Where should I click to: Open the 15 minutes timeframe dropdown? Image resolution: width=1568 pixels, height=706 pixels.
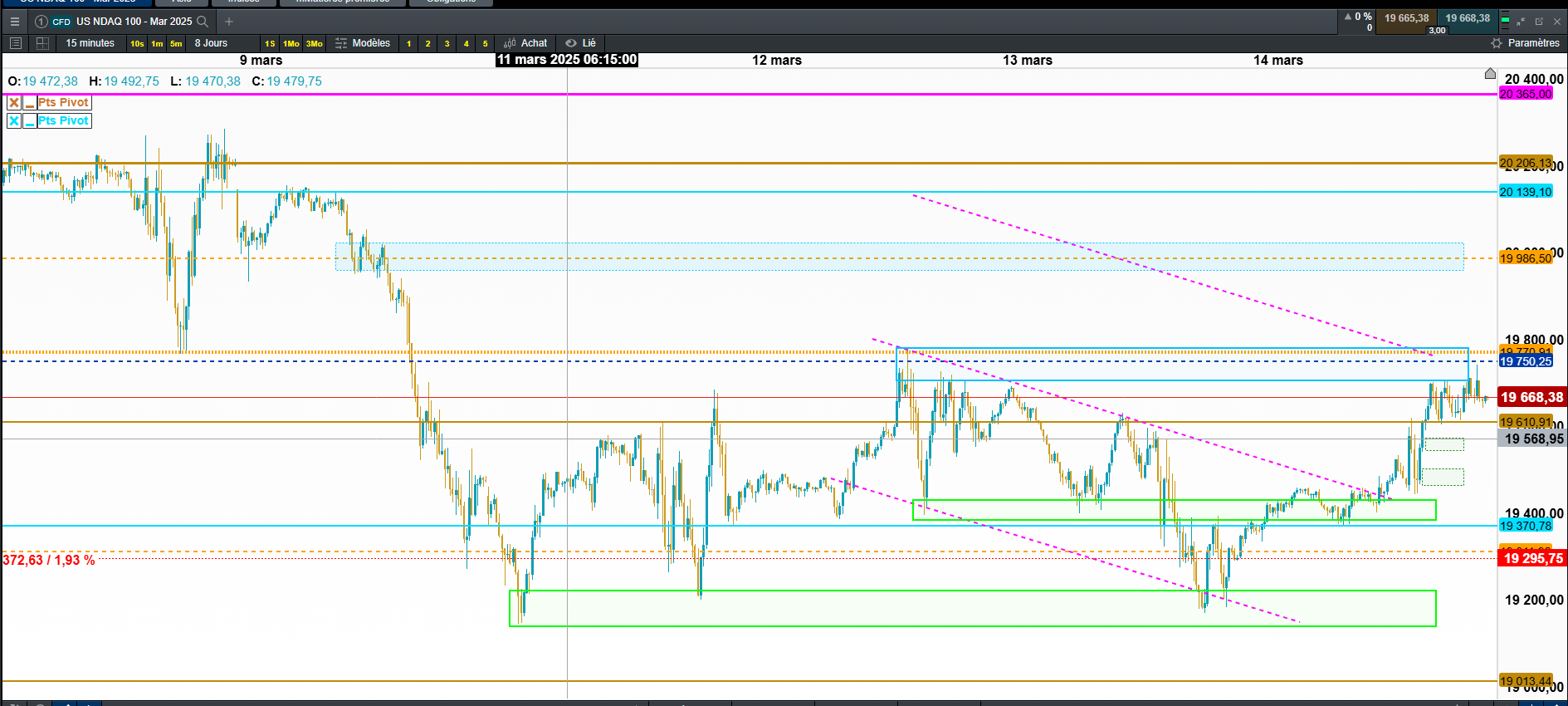tap(90, 43)
